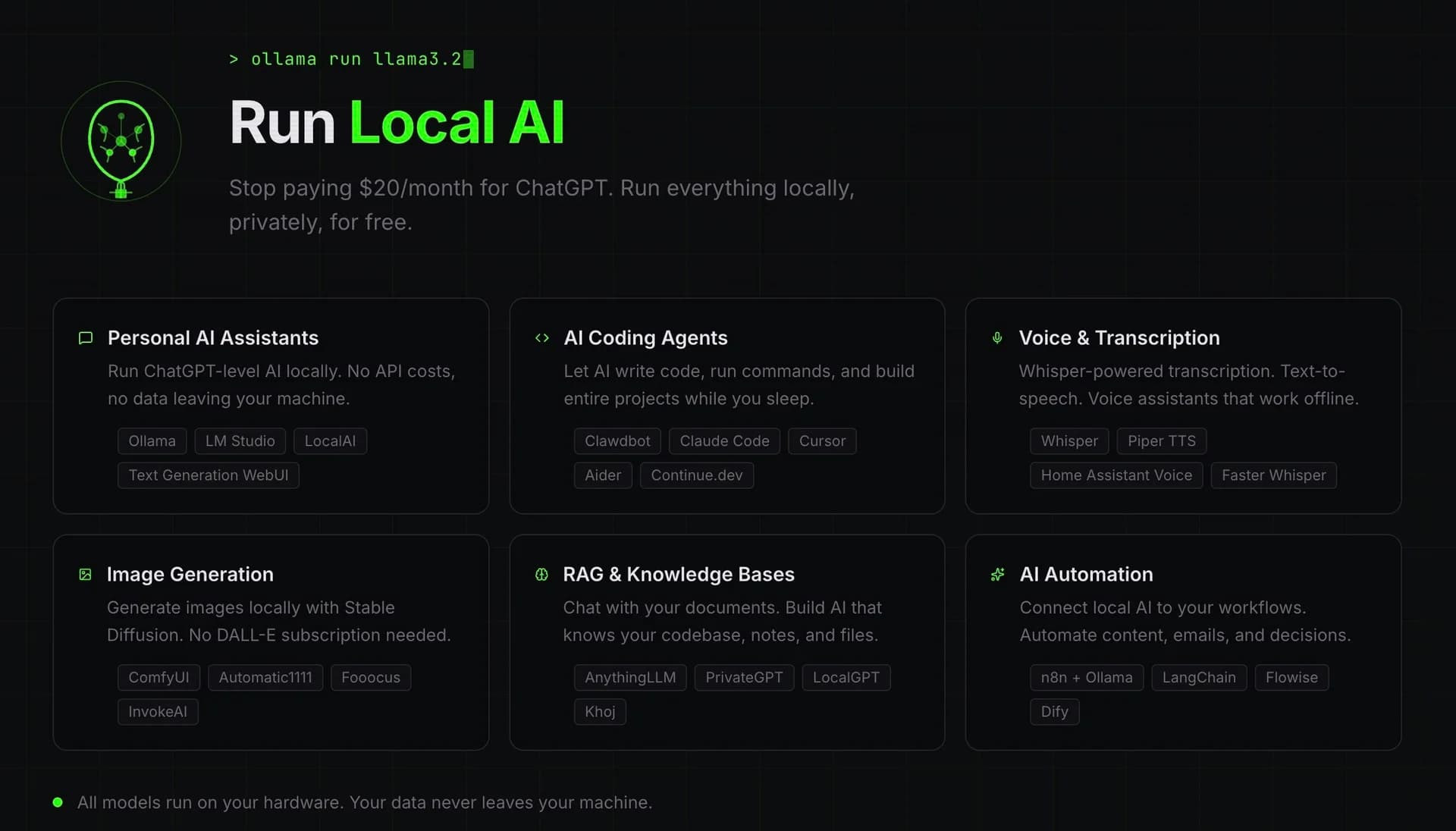The image size is (1456, 831).
Task: Click the AnythingLLM tag
Action: click(630, 677)
